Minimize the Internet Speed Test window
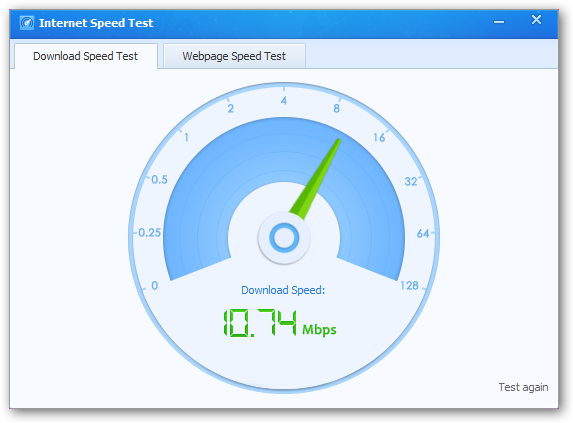The height and width of the screenshot is (423, 573). tap(499, 22)
